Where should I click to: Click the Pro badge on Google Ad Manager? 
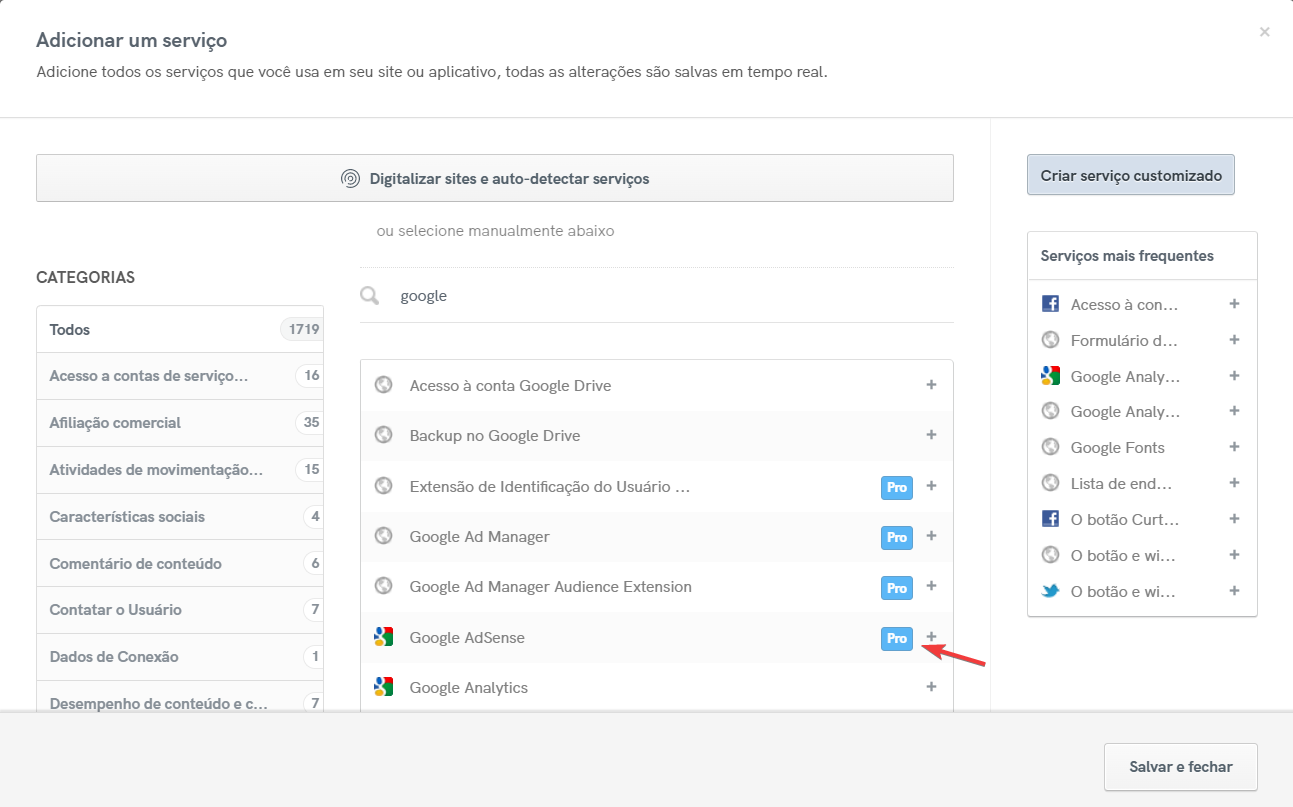pyautogui.click(x=896, y=537)
